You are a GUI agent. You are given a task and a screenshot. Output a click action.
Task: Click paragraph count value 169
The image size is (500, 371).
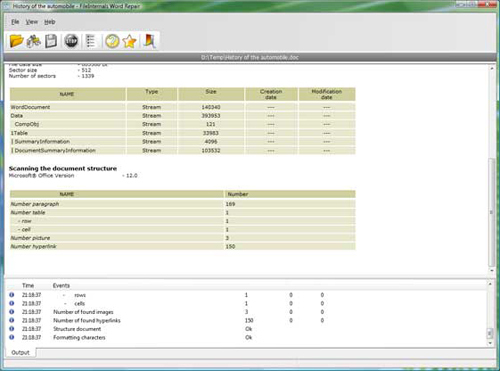230,204
